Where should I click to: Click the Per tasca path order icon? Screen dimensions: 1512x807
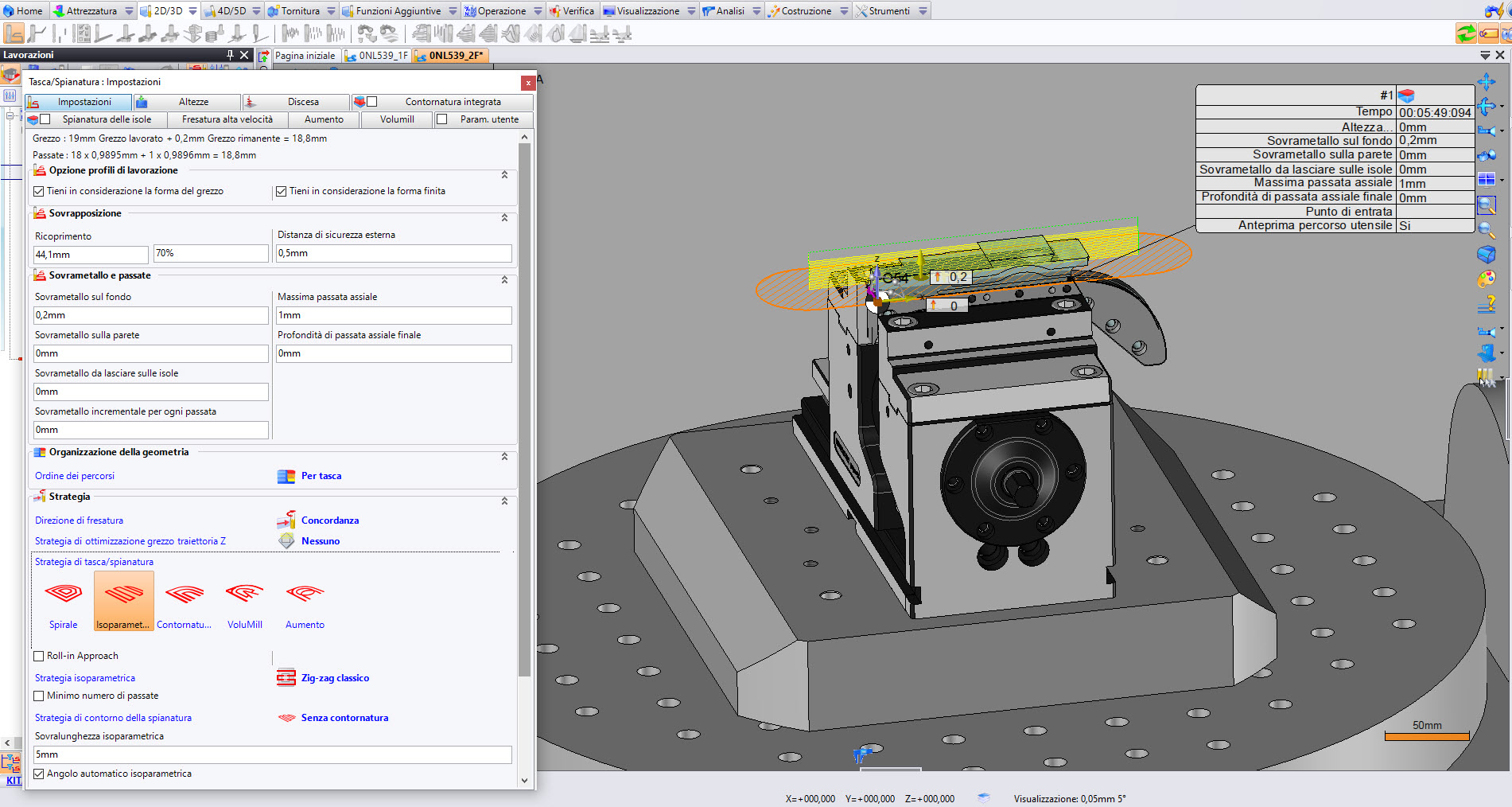click(286, 476)
